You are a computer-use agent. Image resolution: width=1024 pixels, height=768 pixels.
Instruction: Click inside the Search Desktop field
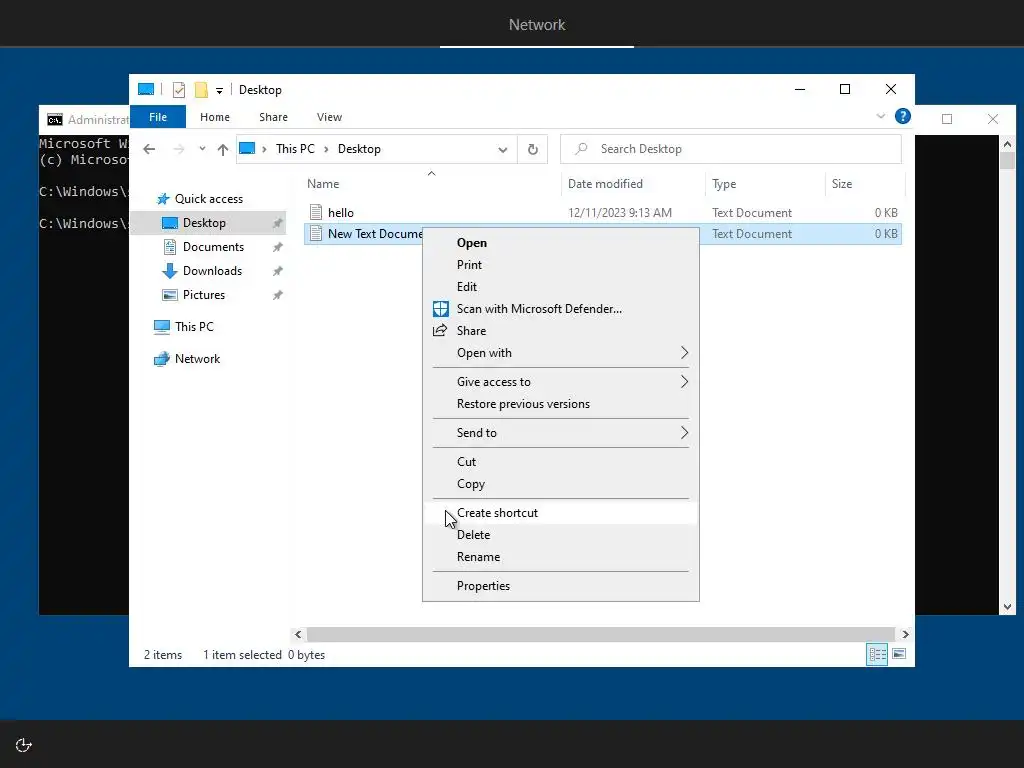731,149
